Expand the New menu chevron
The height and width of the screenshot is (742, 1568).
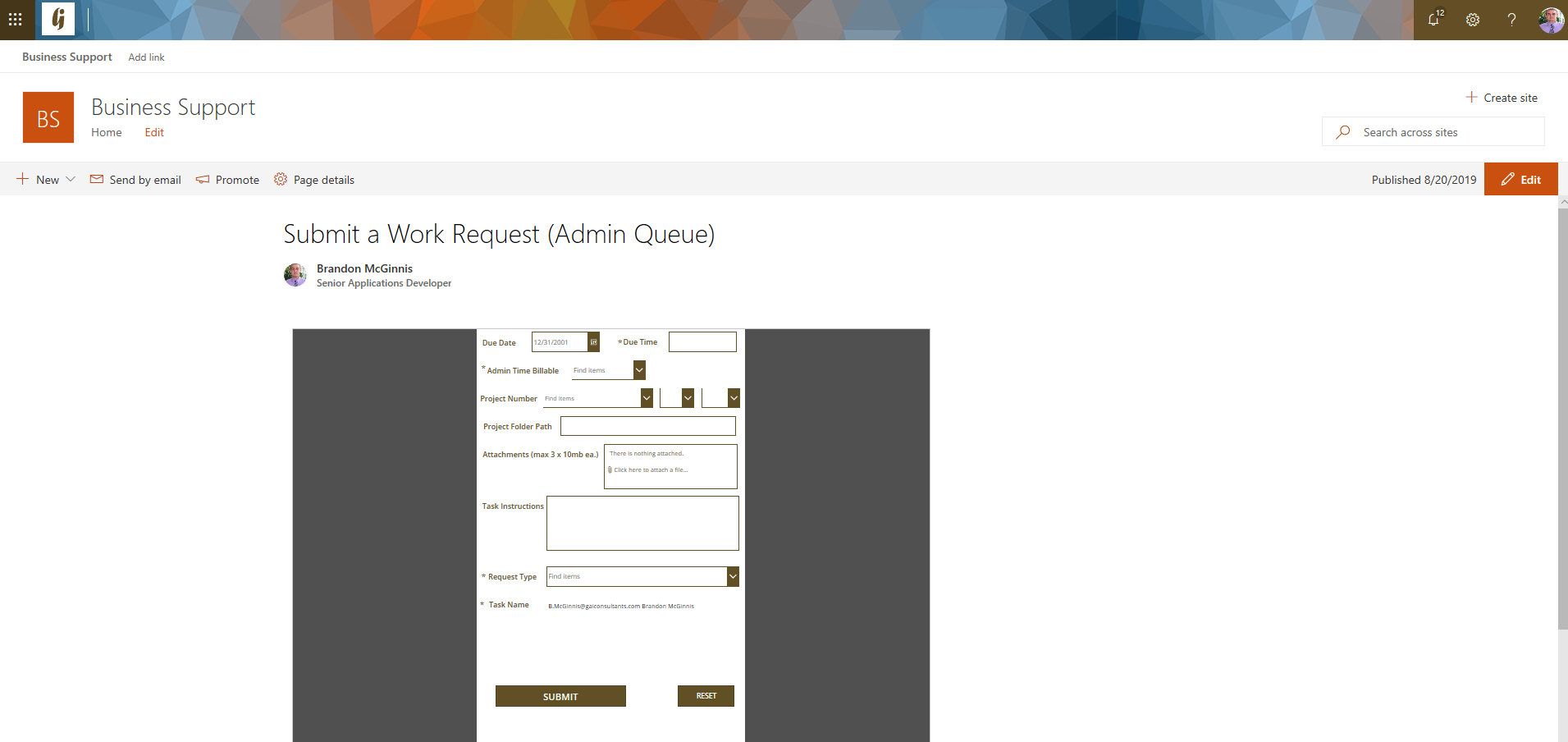coord(71,179)
